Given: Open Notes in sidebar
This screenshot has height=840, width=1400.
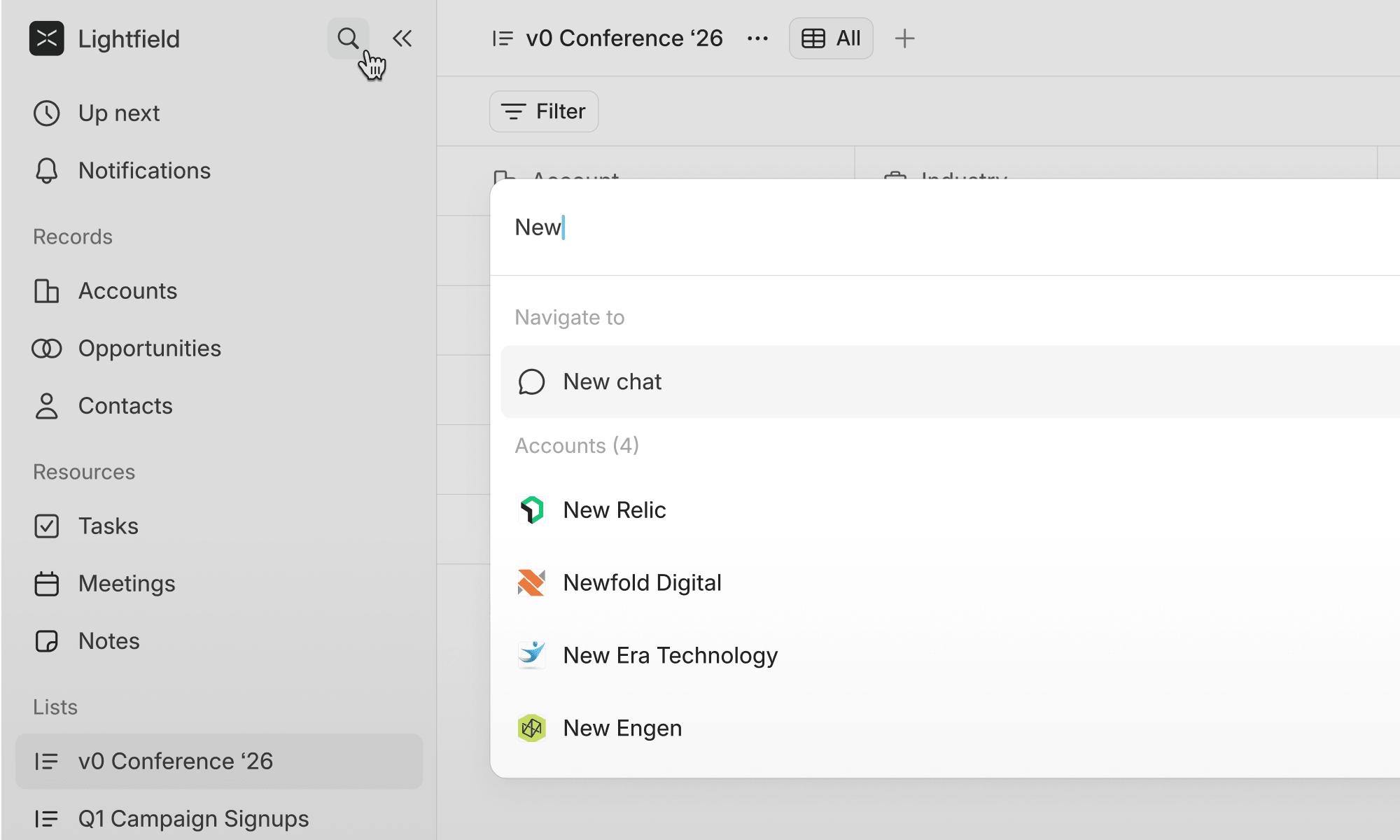Looking at the screenshot, I should [108, 641].
